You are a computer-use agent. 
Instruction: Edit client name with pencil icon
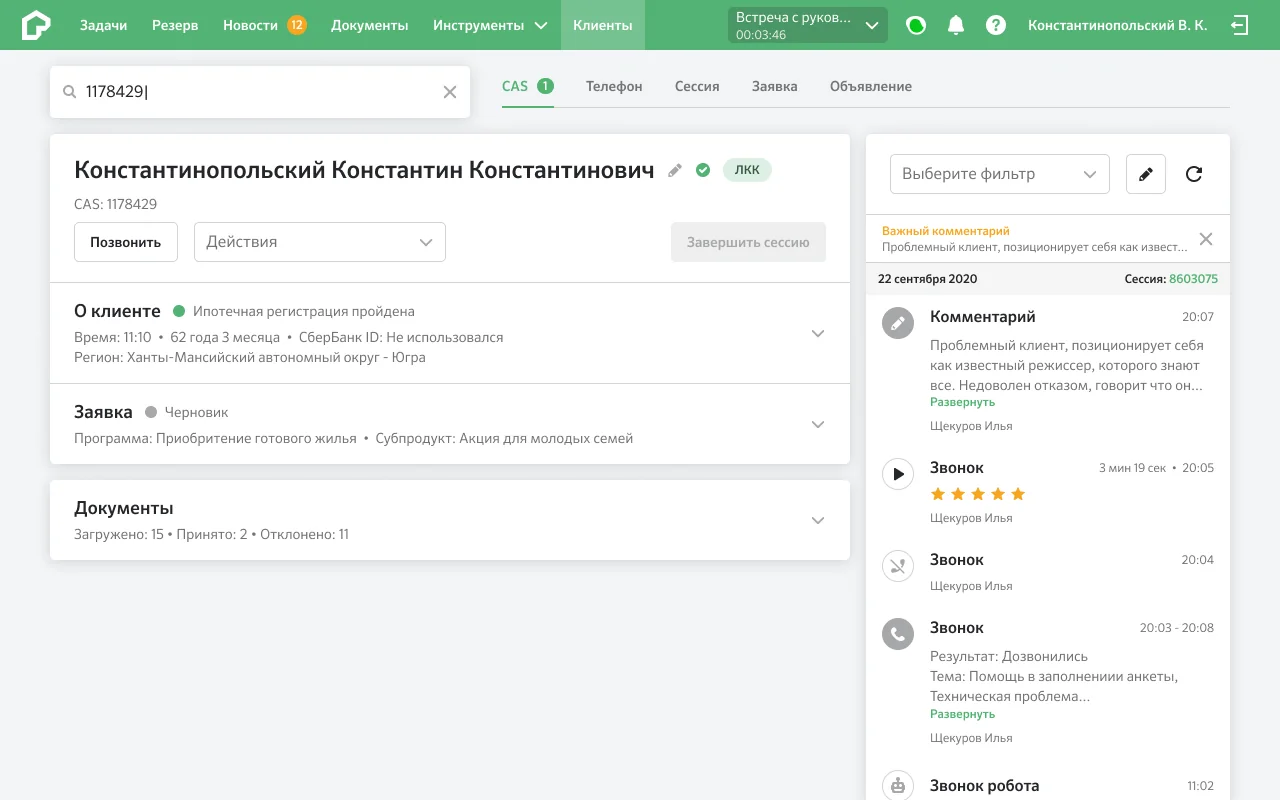pyautogui.click(x=675, y=170)
